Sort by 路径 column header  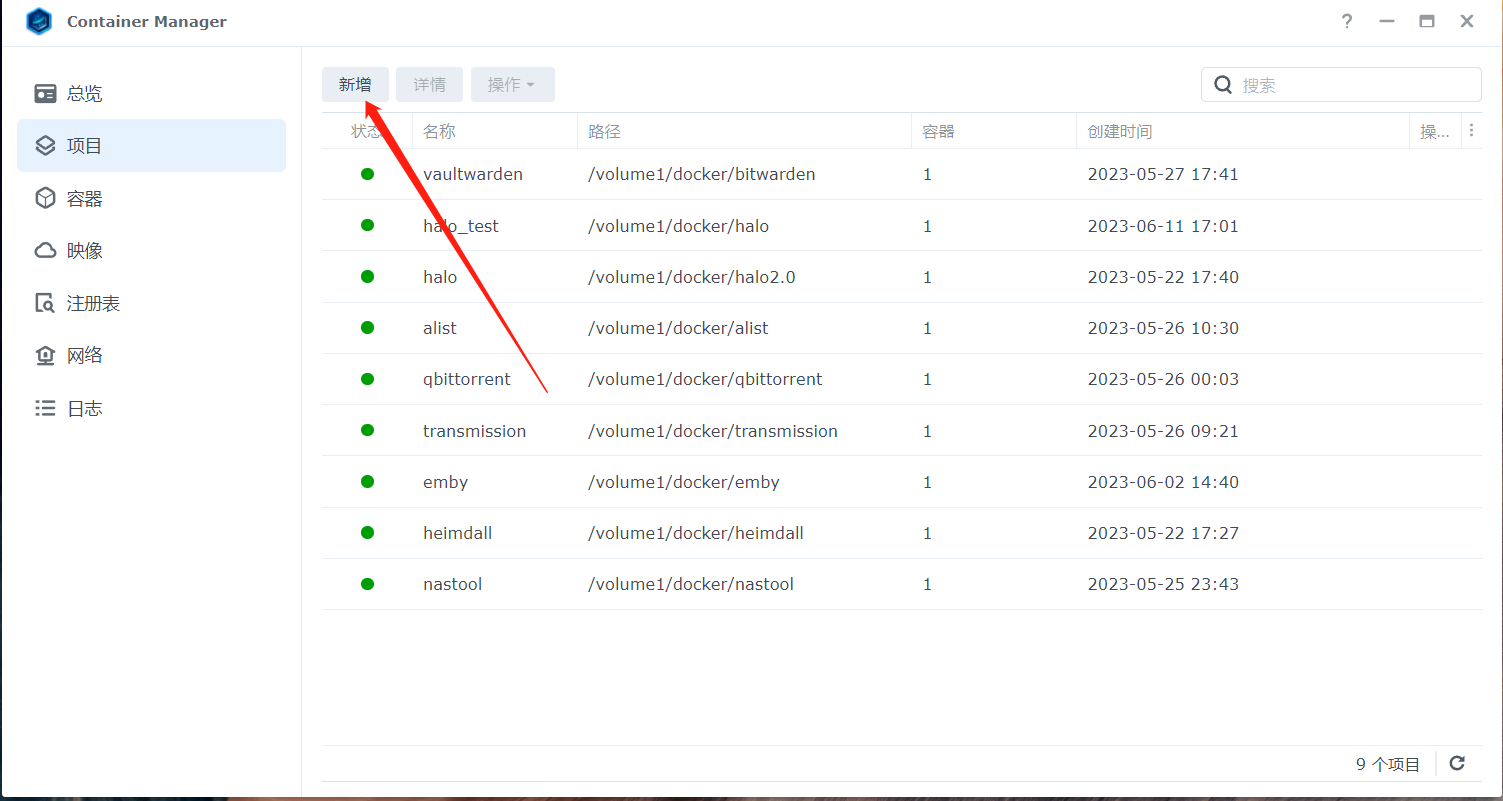[744, 131]
